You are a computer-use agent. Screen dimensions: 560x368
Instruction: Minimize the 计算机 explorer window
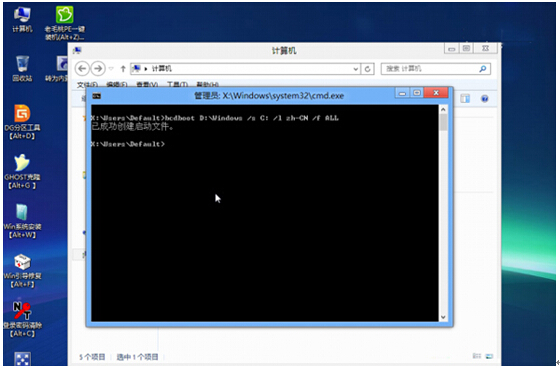click(x=451, y=49)
